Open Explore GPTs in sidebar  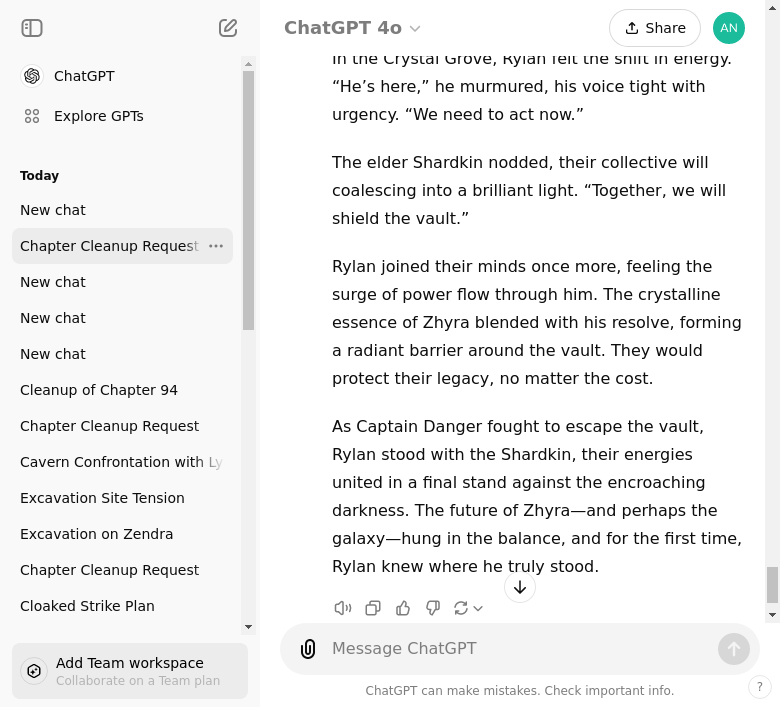coord(98,116)
